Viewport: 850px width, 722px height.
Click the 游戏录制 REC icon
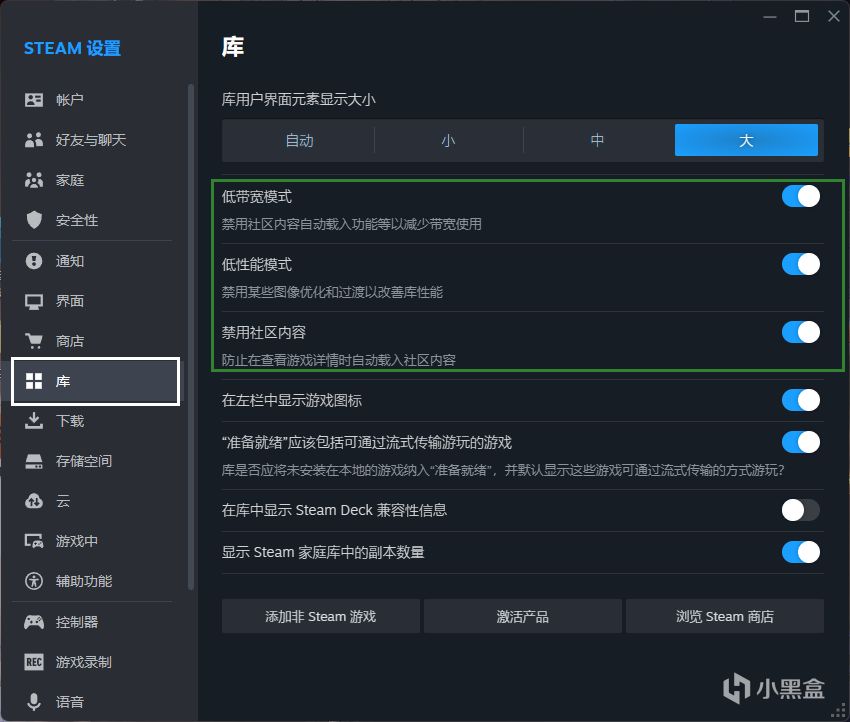tap(34, 662)
